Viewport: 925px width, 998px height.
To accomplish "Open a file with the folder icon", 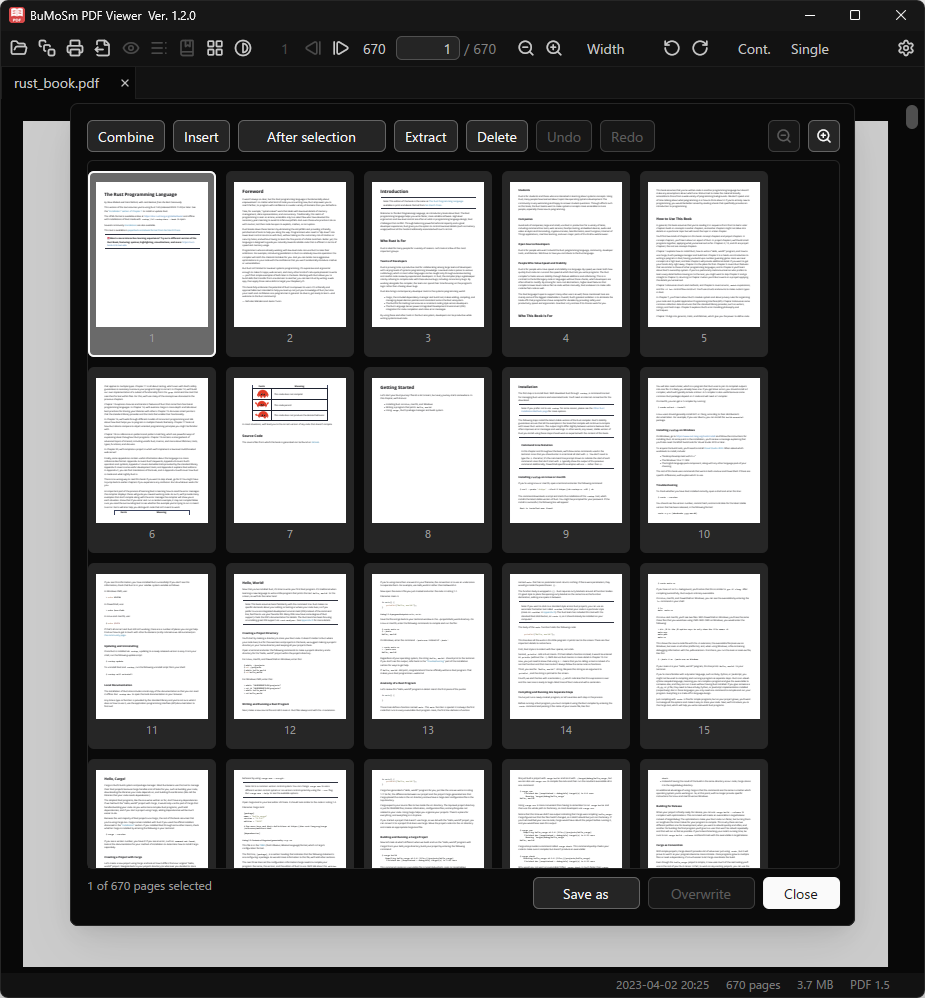I will (18, 48).
